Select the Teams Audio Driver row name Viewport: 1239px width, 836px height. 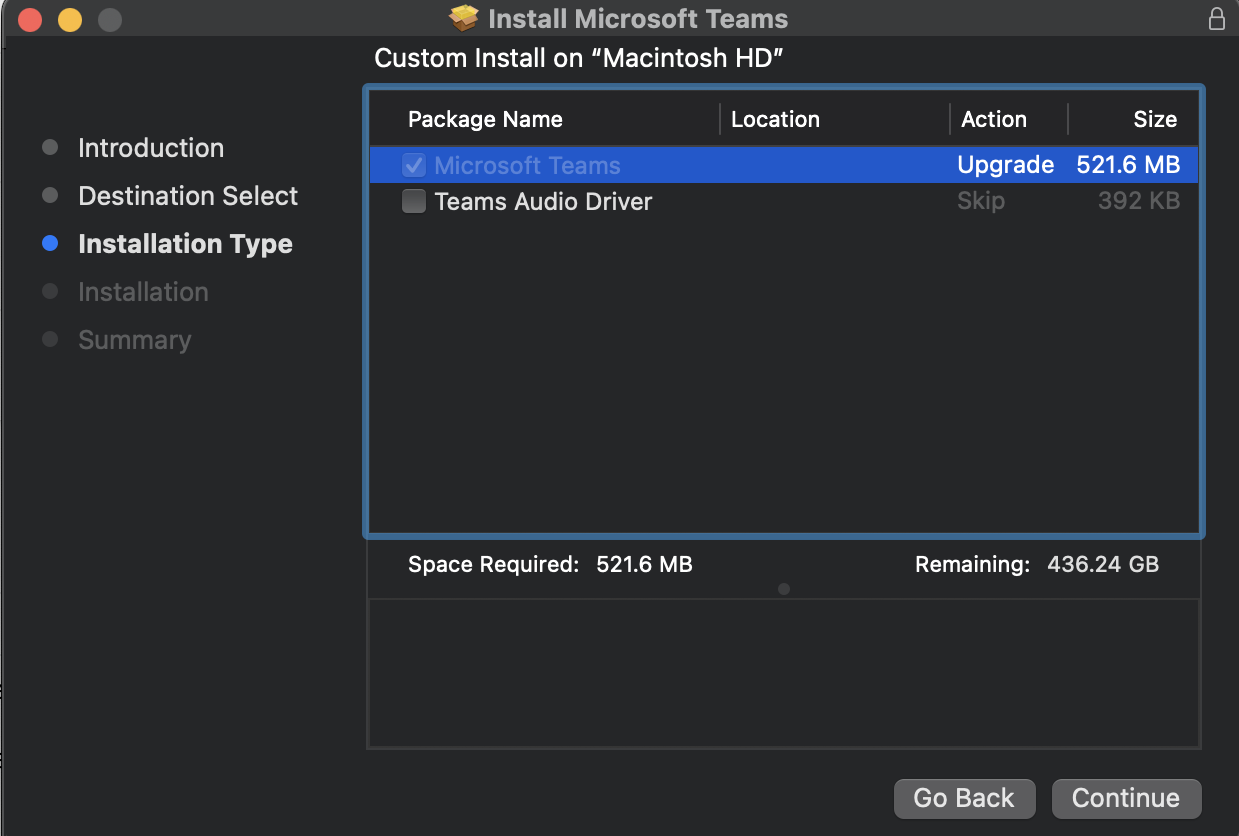[543, 202]
